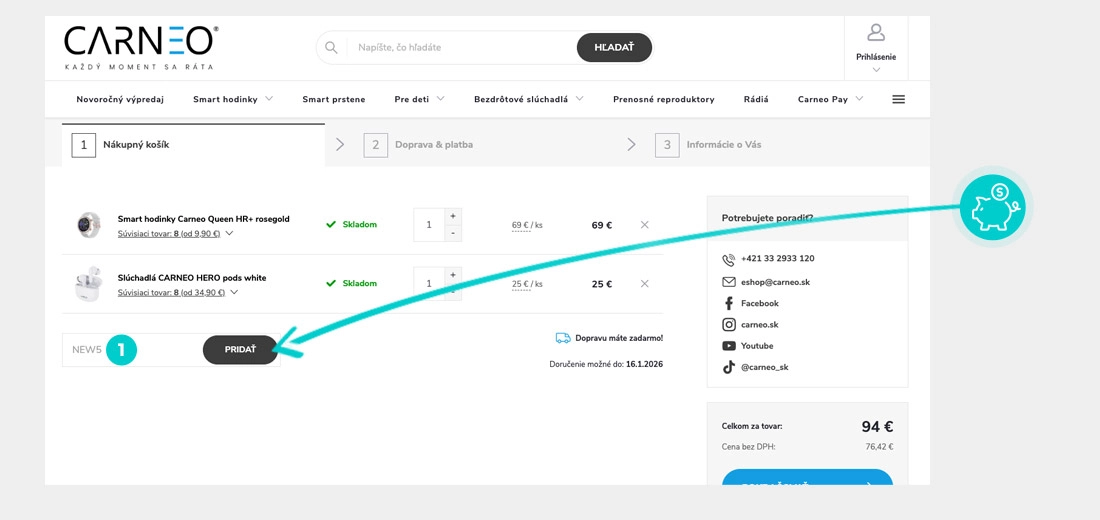Image resolution: width=1100 pixels, height=520 pixels.
Task: Expand the Bezdrôtové slúchadlá menu dropdown
Action: 579,99
